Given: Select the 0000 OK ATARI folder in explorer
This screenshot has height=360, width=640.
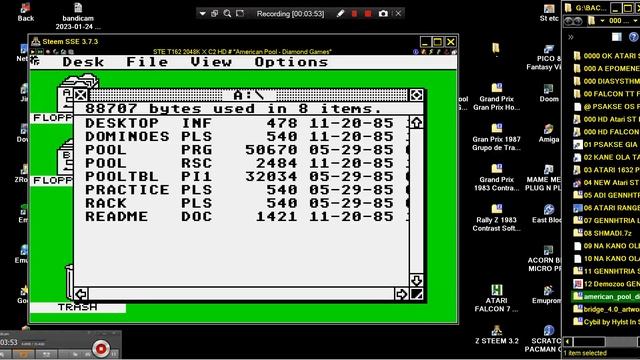Looking at the screenshot, I should tap(606, 56).
